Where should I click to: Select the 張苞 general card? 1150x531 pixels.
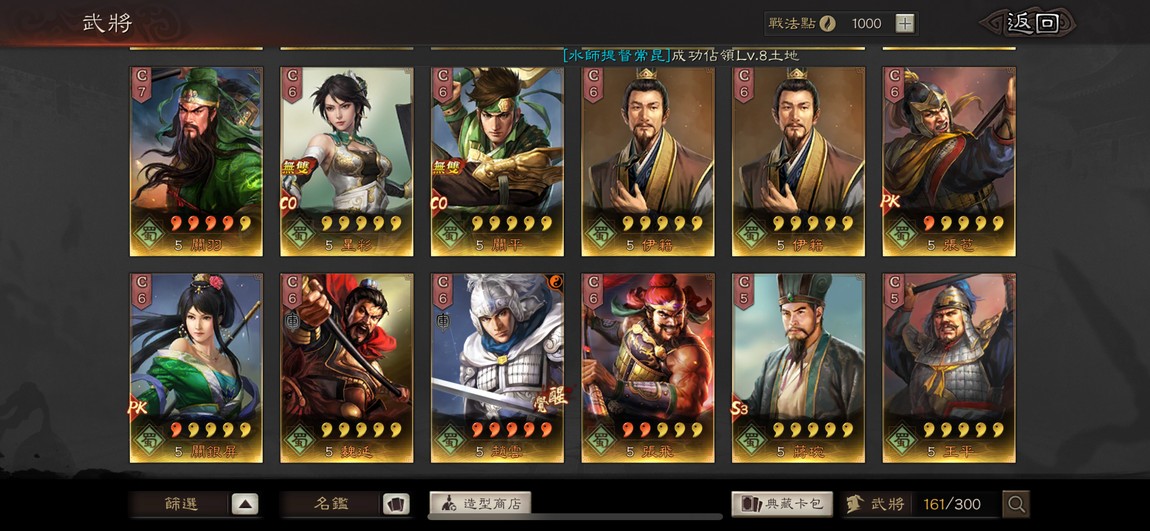pyautogui.click(x=949, y=161)
